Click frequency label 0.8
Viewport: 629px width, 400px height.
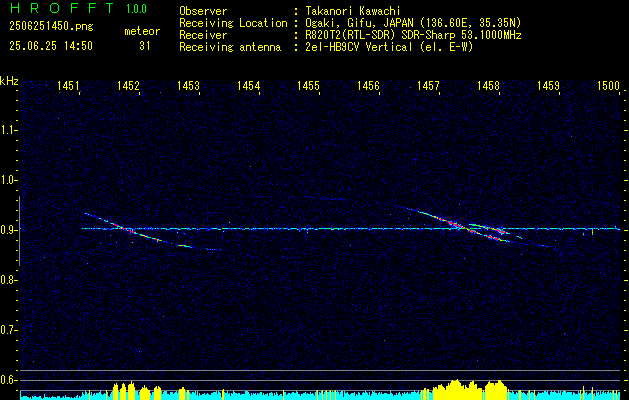point(7,280)
